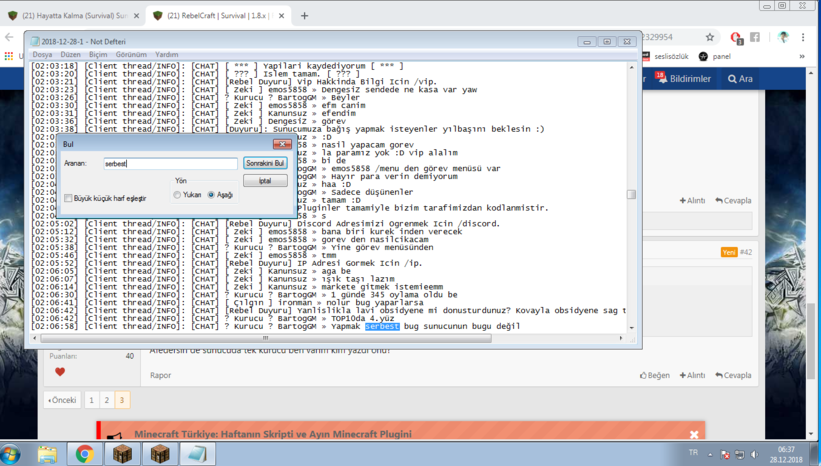This screenshot has height=466, width=821.
Task: Click red heart icon under Puanları
Action: click(x=60, y=372)
